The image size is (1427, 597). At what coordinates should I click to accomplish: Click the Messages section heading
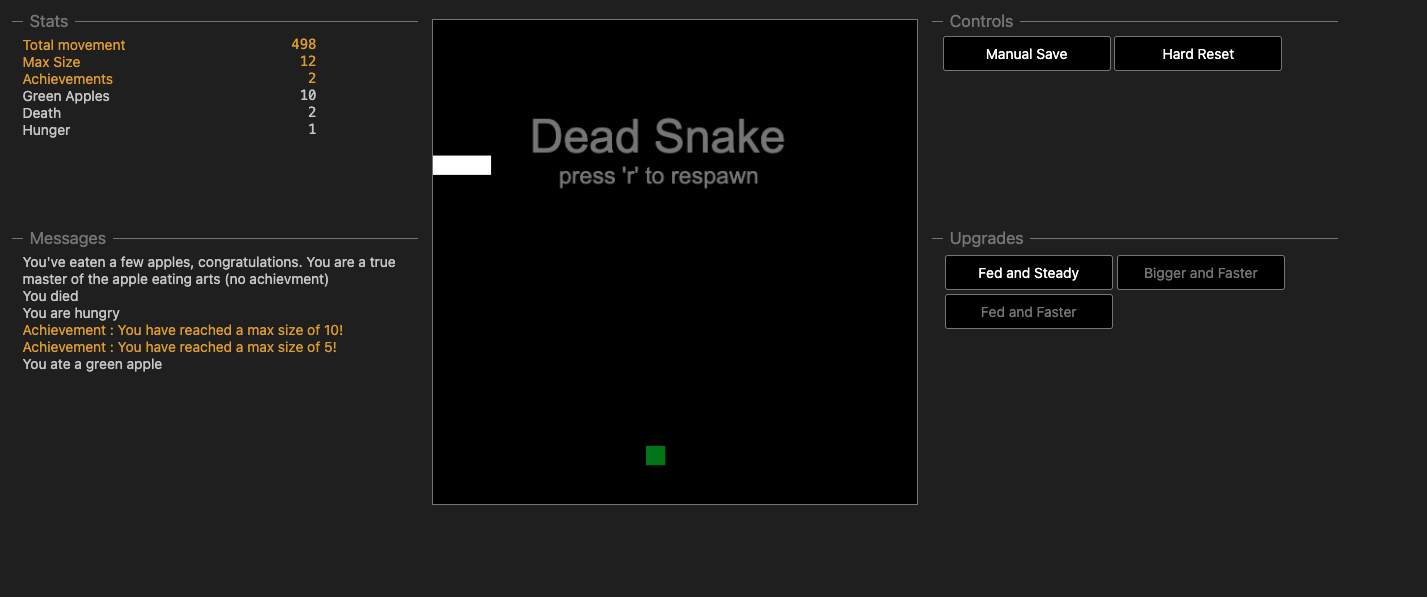(68, 238)
